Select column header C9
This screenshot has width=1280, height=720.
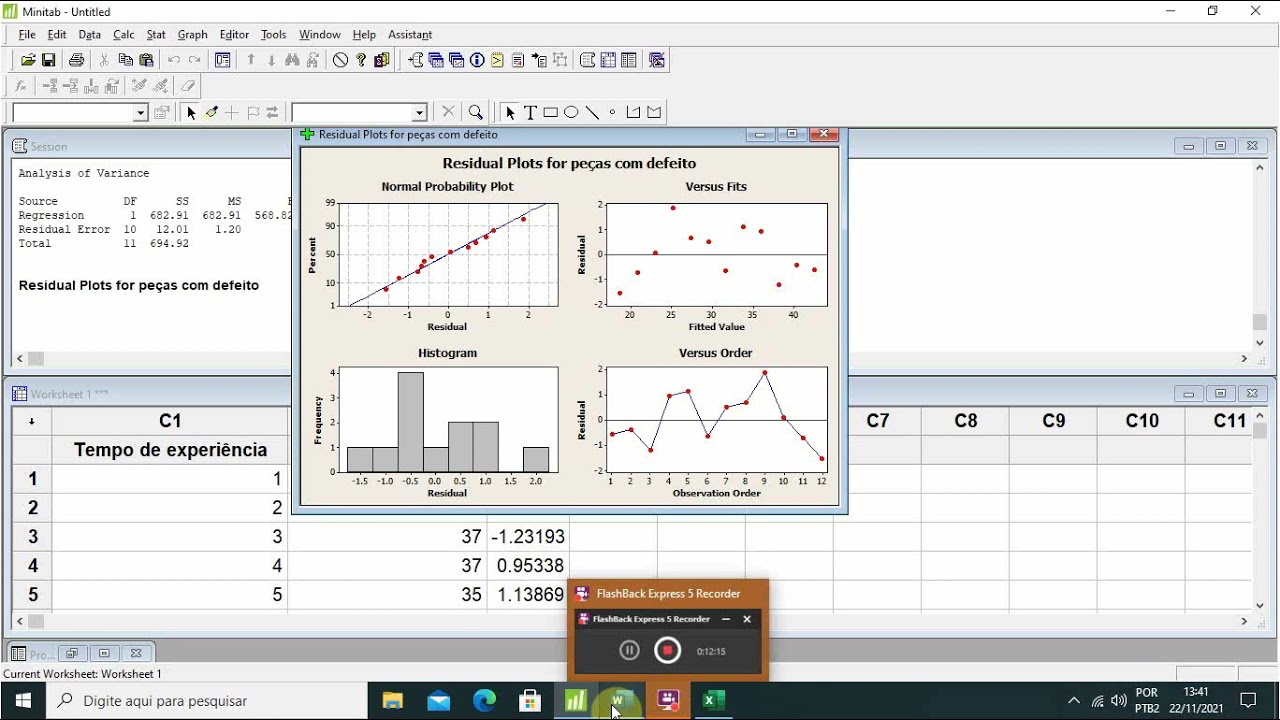[1054, 421]
